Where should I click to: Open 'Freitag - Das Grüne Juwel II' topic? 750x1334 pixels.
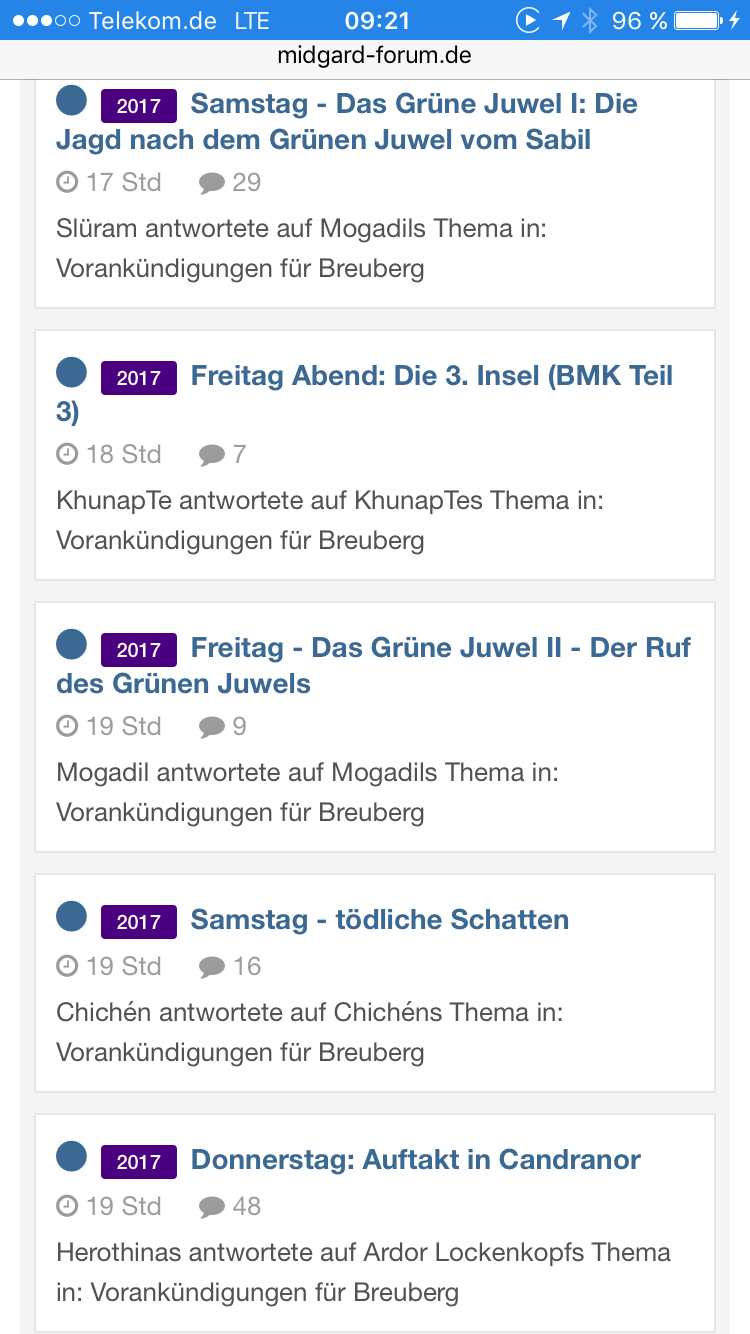(440, 648)
